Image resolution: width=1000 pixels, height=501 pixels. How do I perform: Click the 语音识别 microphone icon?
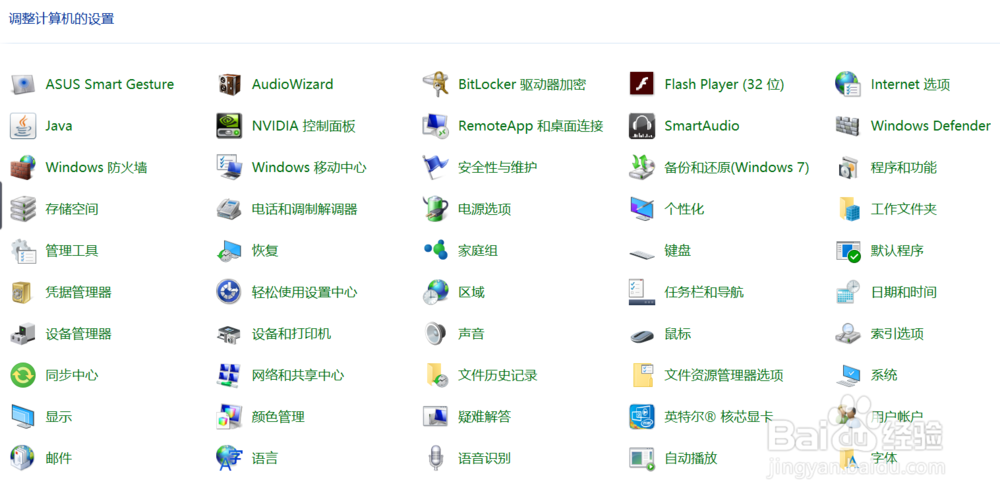tap(436, 458)
